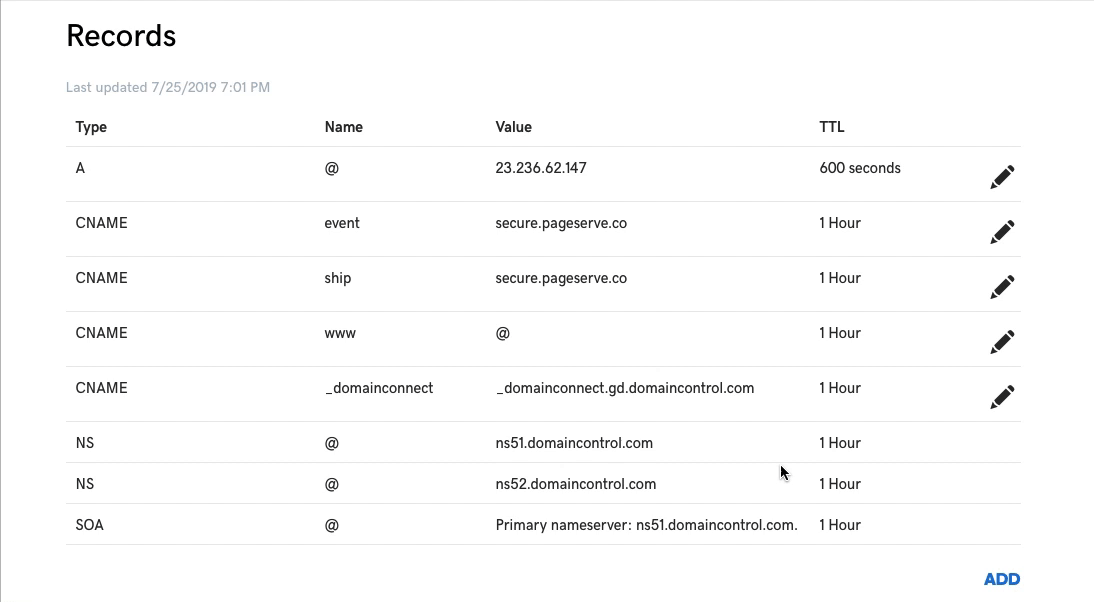Select the event record name
Screen dimensions: 1094x602
pos(342,223)
